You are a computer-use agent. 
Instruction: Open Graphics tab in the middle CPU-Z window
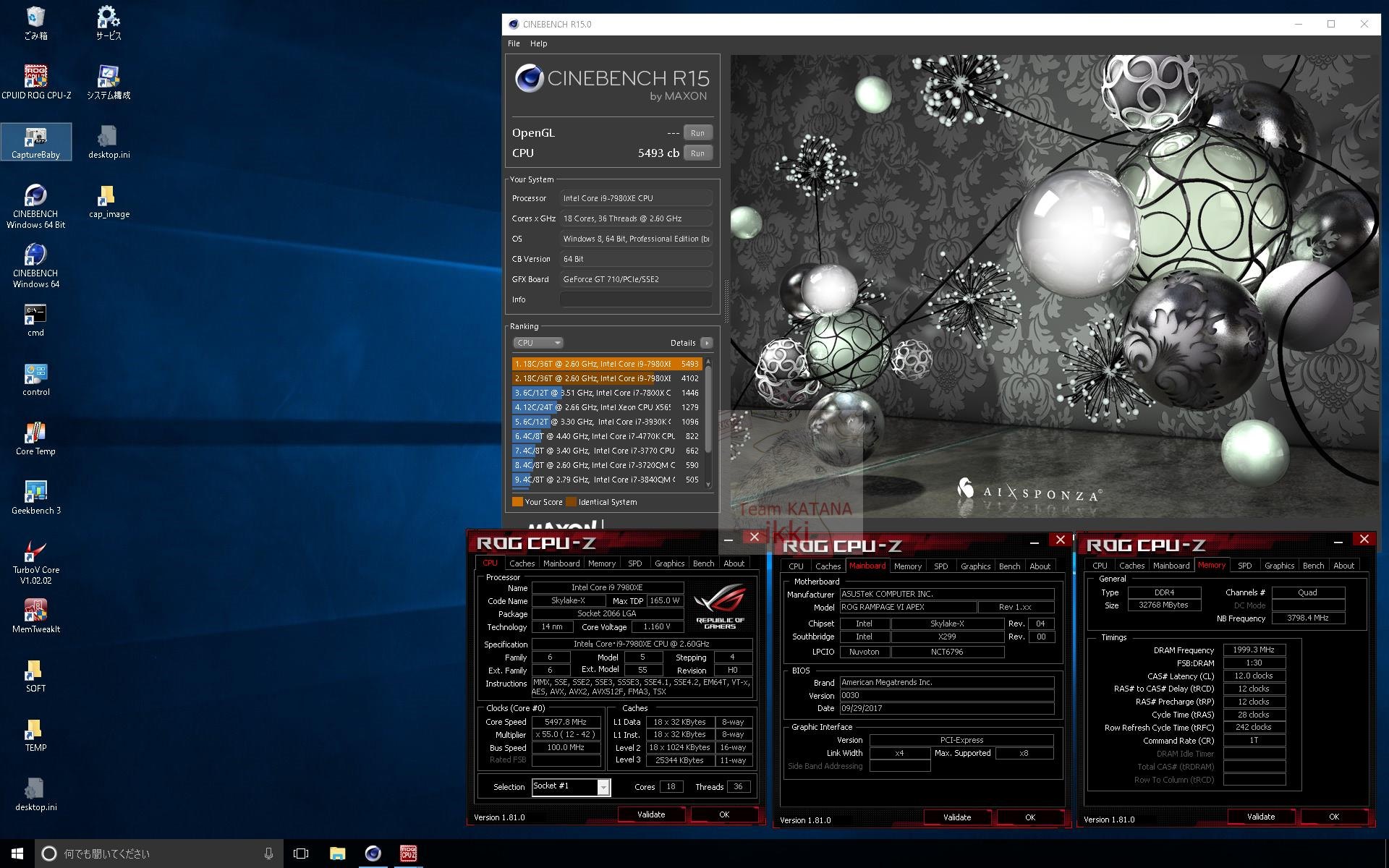(975, 566)
